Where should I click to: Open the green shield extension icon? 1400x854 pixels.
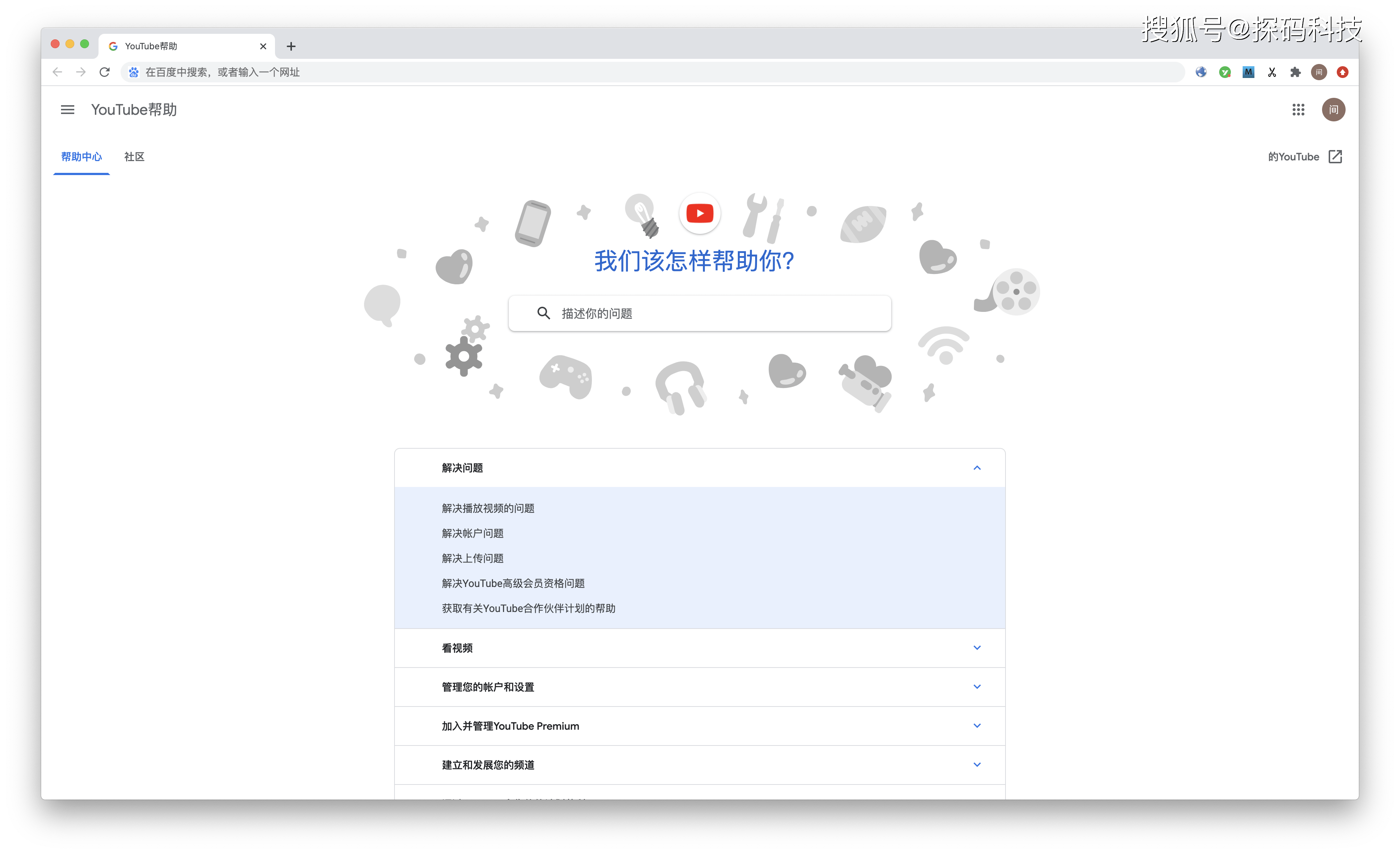1224,72
